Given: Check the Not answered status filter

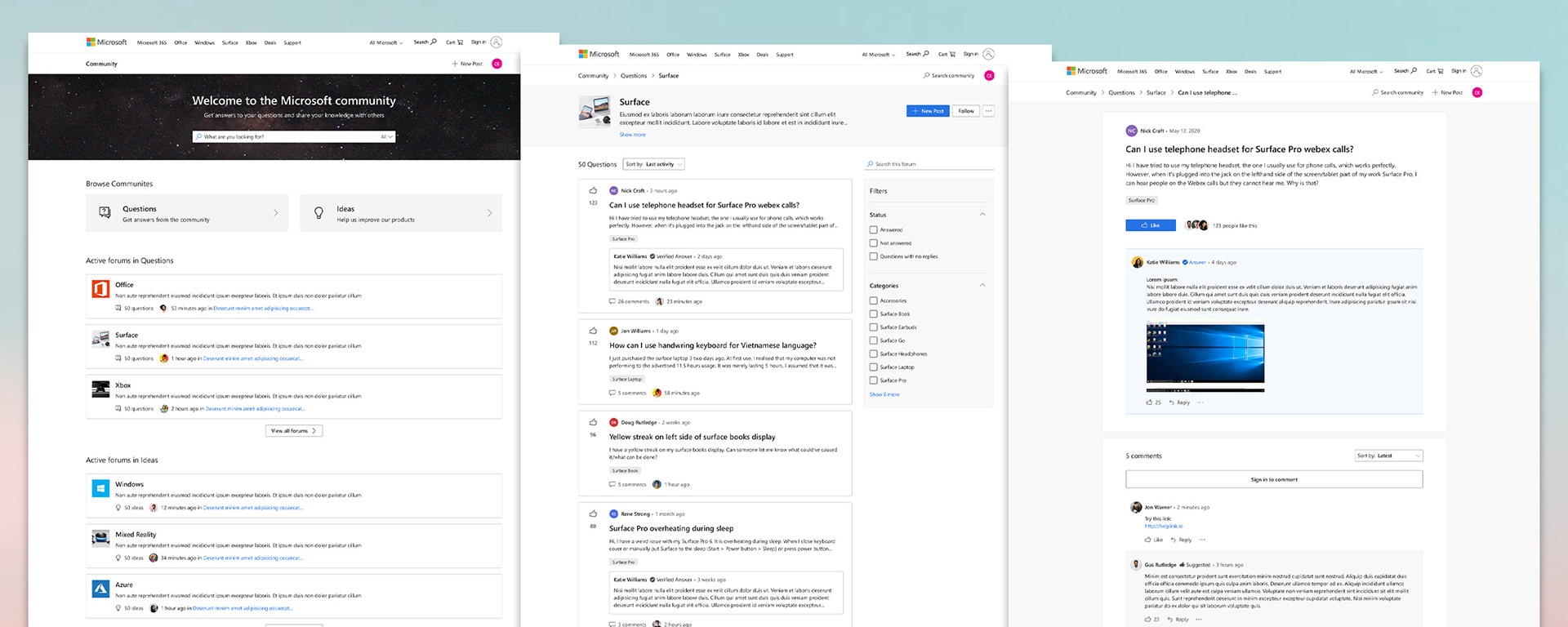Looking at the screenshot, I should (x=874, y=243).
